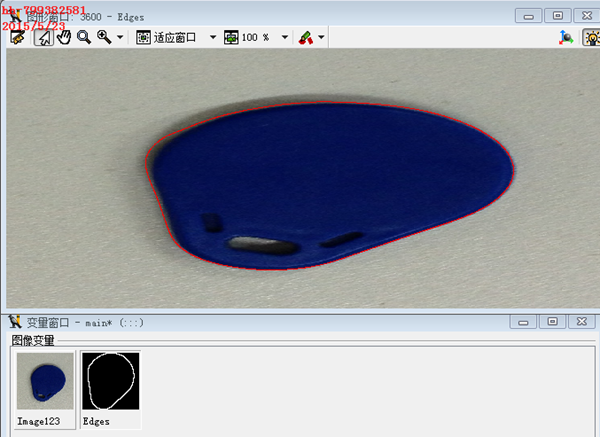Click the clear graphics window icon

click(17, 37)
